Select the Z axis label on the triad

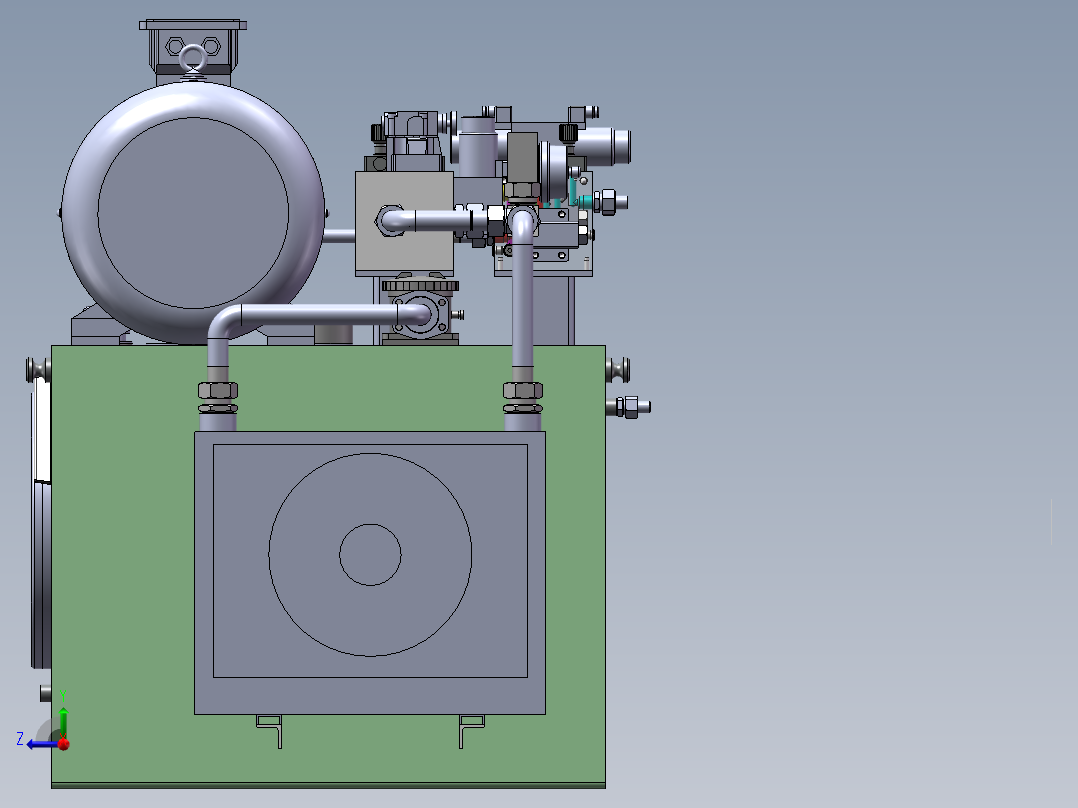tap(20, 739)
